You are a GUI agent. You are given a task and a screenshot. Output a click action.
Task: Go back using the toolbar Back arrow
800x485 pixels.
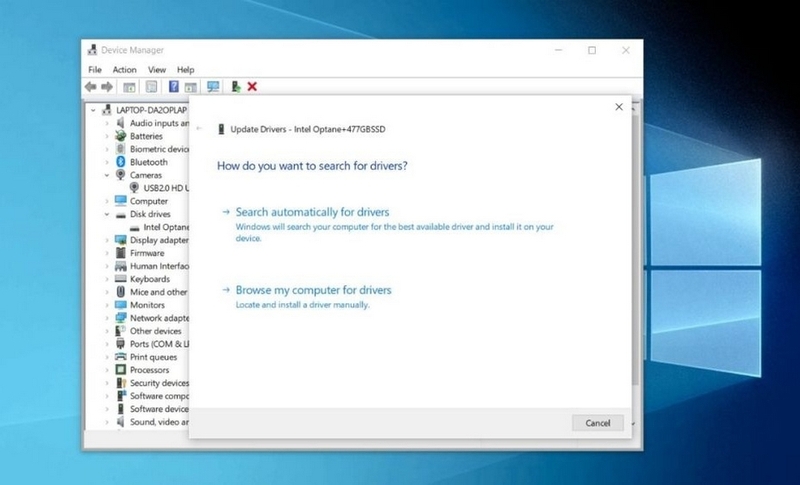pyautogui.click(x=91, y=87)
